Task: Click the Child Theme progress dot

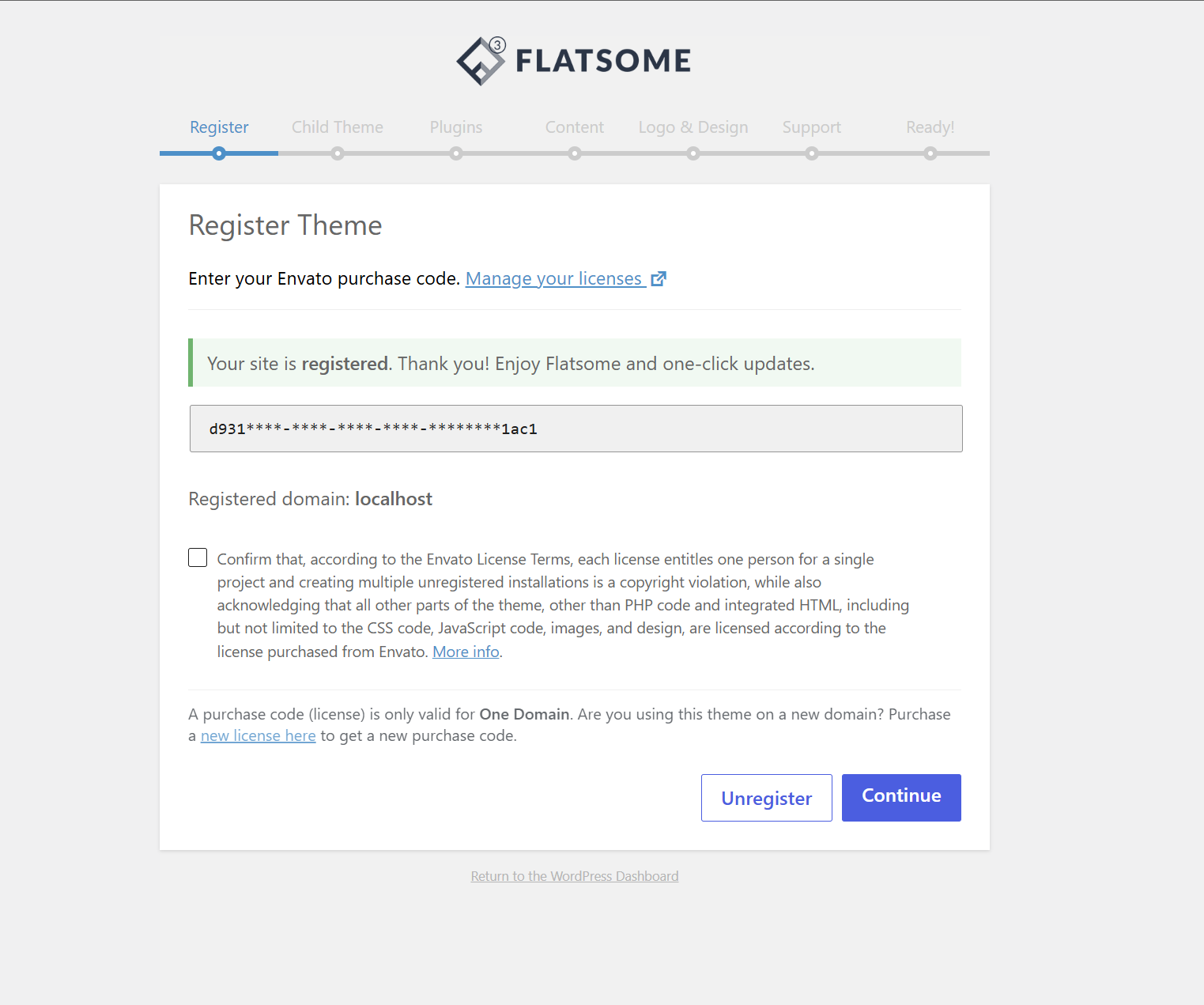Action: pos(338,153)
